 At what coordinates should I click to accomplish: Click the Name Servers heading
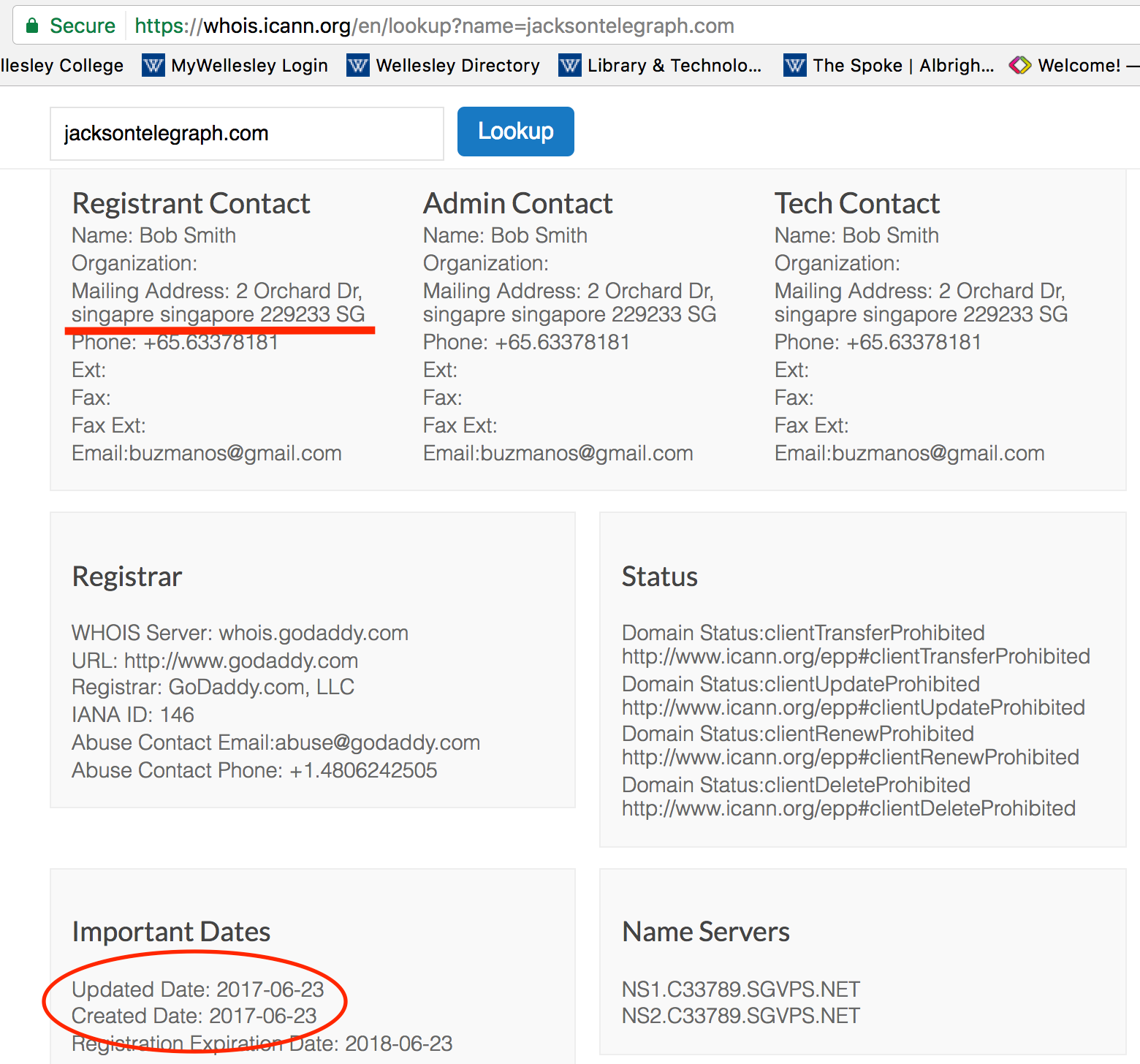(706, 932)
